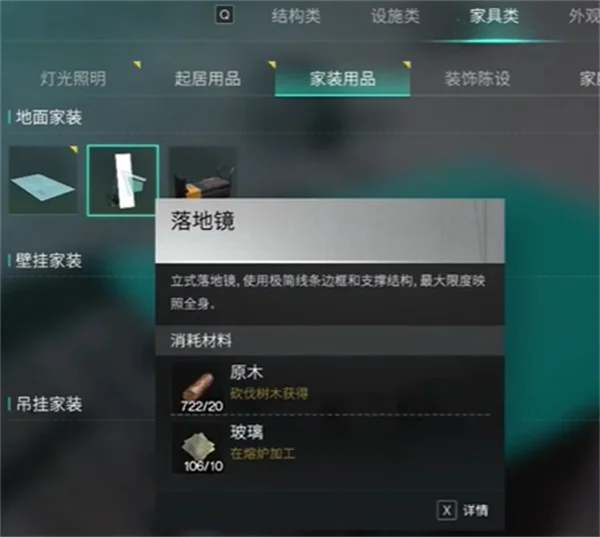600x537 pixels.
Task: Select the 落地镜 floor mirror item
Action: click(123, 180)
